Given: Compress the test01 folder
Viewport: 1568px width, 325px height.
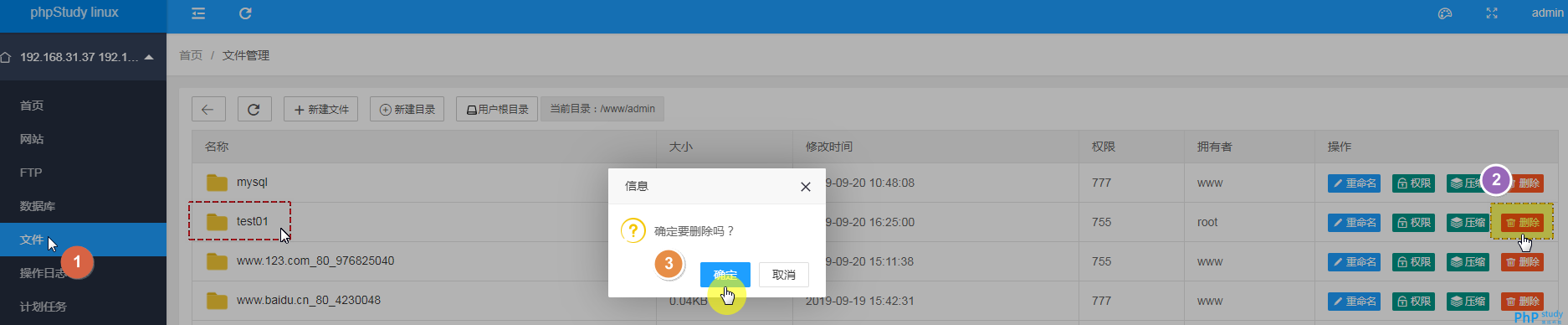Looking at the screenshot, I should (x=1468, y=222).
